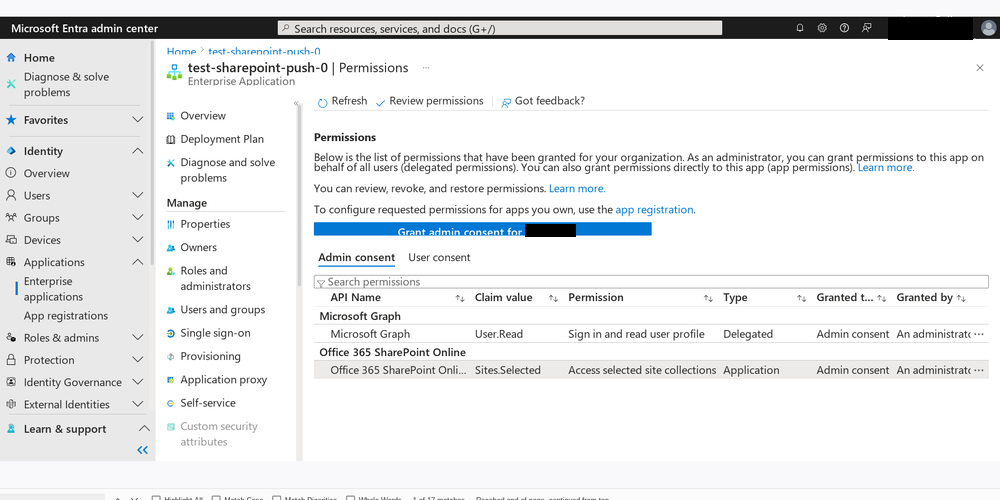Screen dimensions: 1000x500
Task: Open Owners in the Manage section
Action: pyautogui.click(x=198, y=247)
